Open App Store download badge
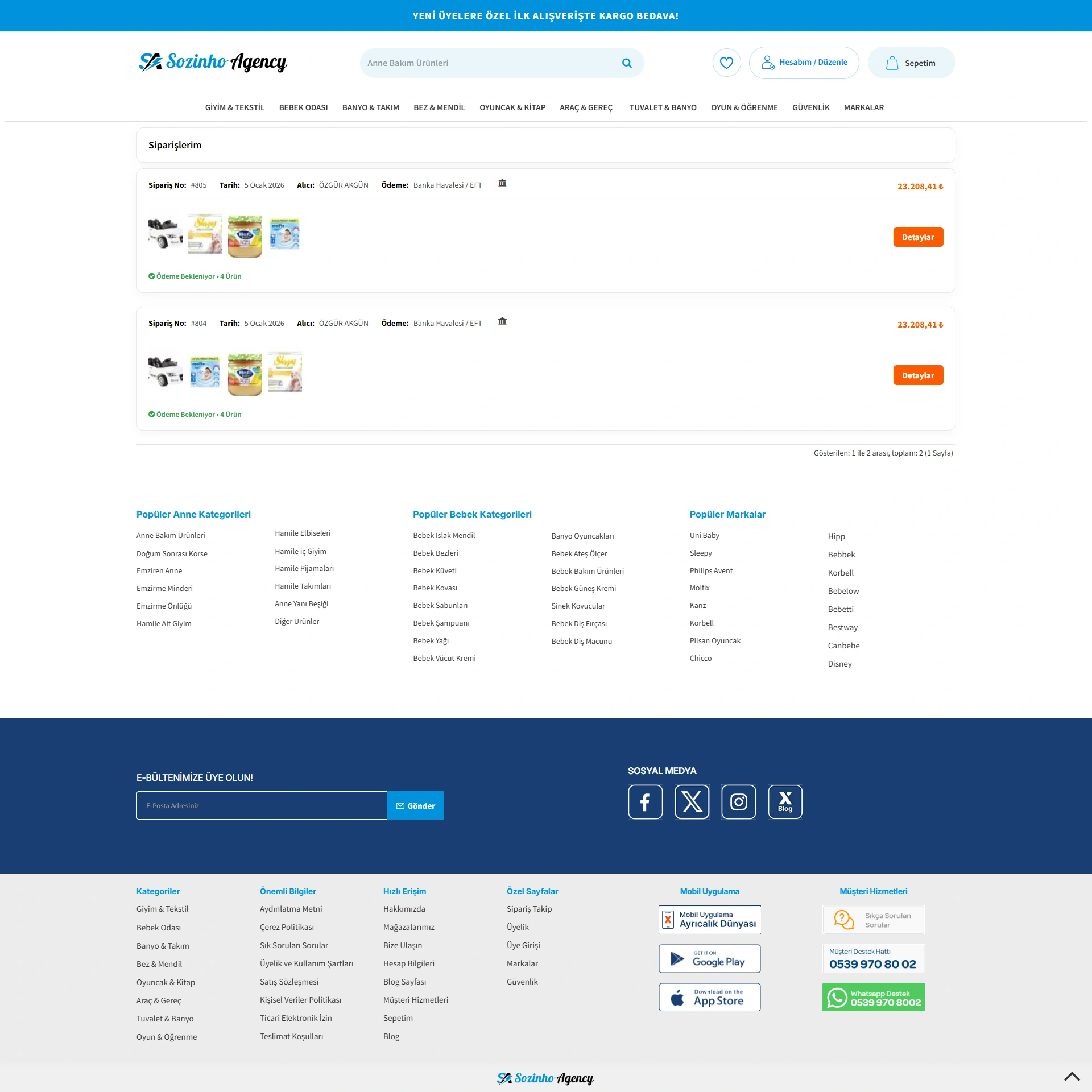 709,997
